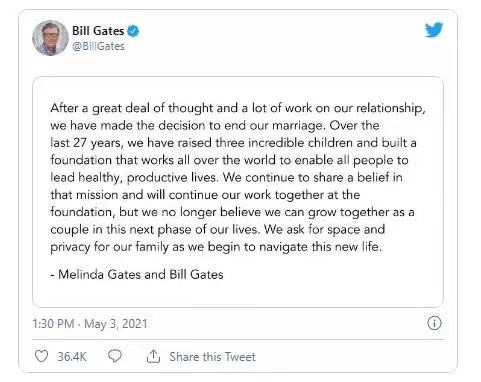The height and width of the screenshot is (382, 481).
Task: Click the 1:30 PM timestamp
Action: (x=53, y=324)
